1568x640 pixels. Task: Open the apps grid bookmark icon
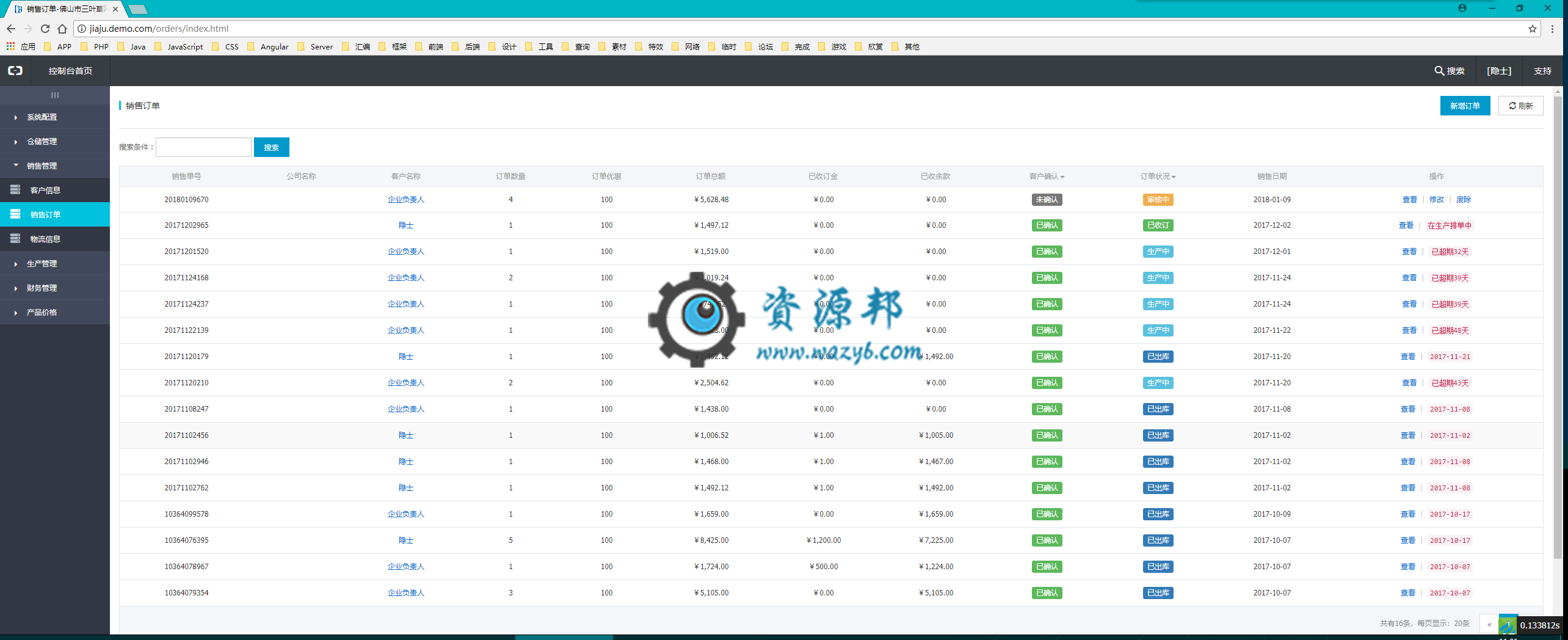coord(10,46)
